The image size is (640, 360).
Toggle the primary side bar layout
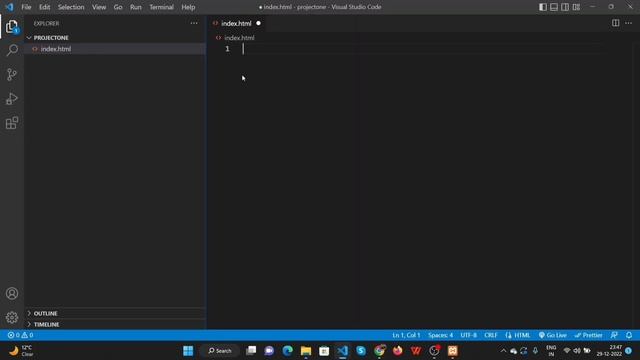pyautogui.click(x=543, y=7)
